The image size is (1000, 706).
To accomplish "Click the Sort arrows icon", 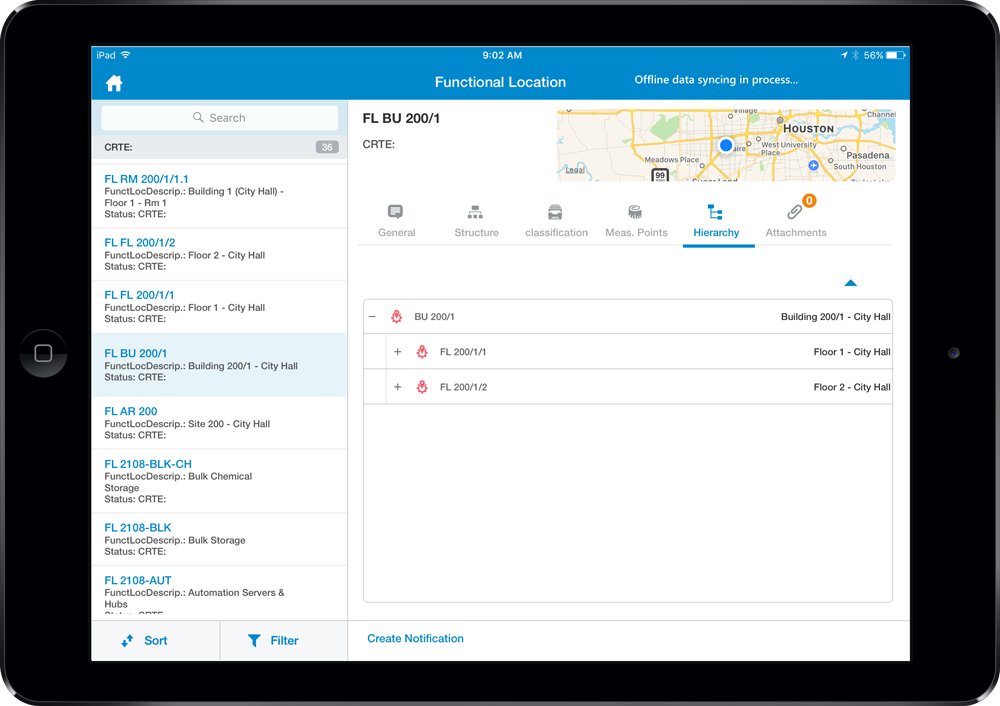I will pos(128,640).
